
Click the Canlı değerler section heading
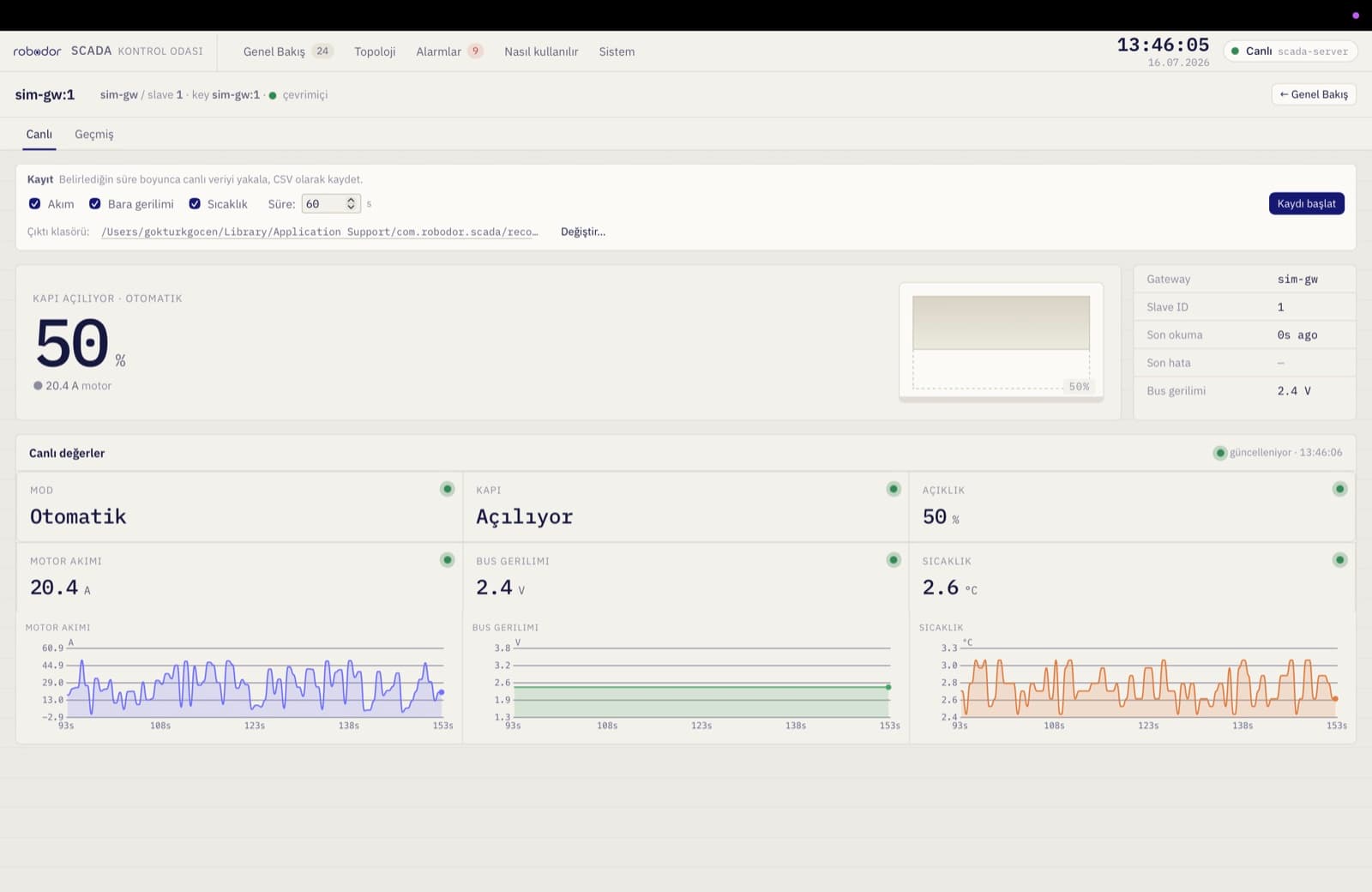coord(67,453)
